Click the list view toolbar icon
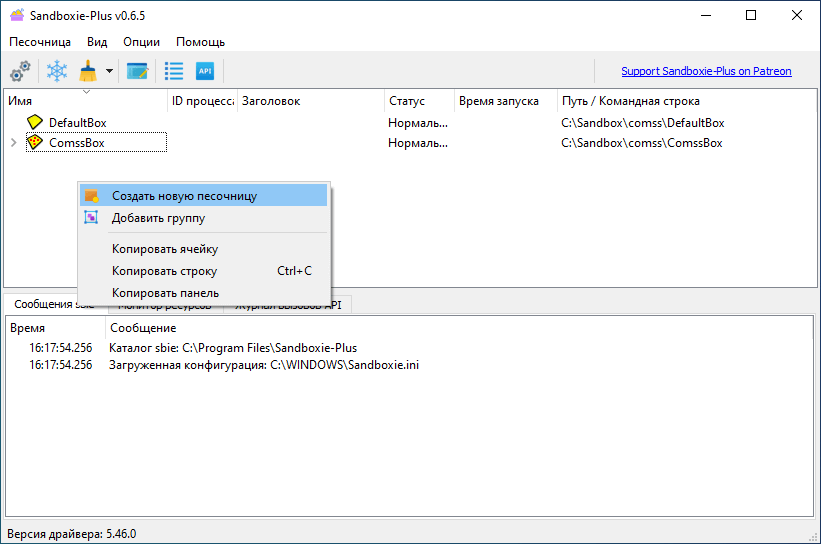Image resolution: width=821 pixels, height=544 pixels. coord(174,71)
